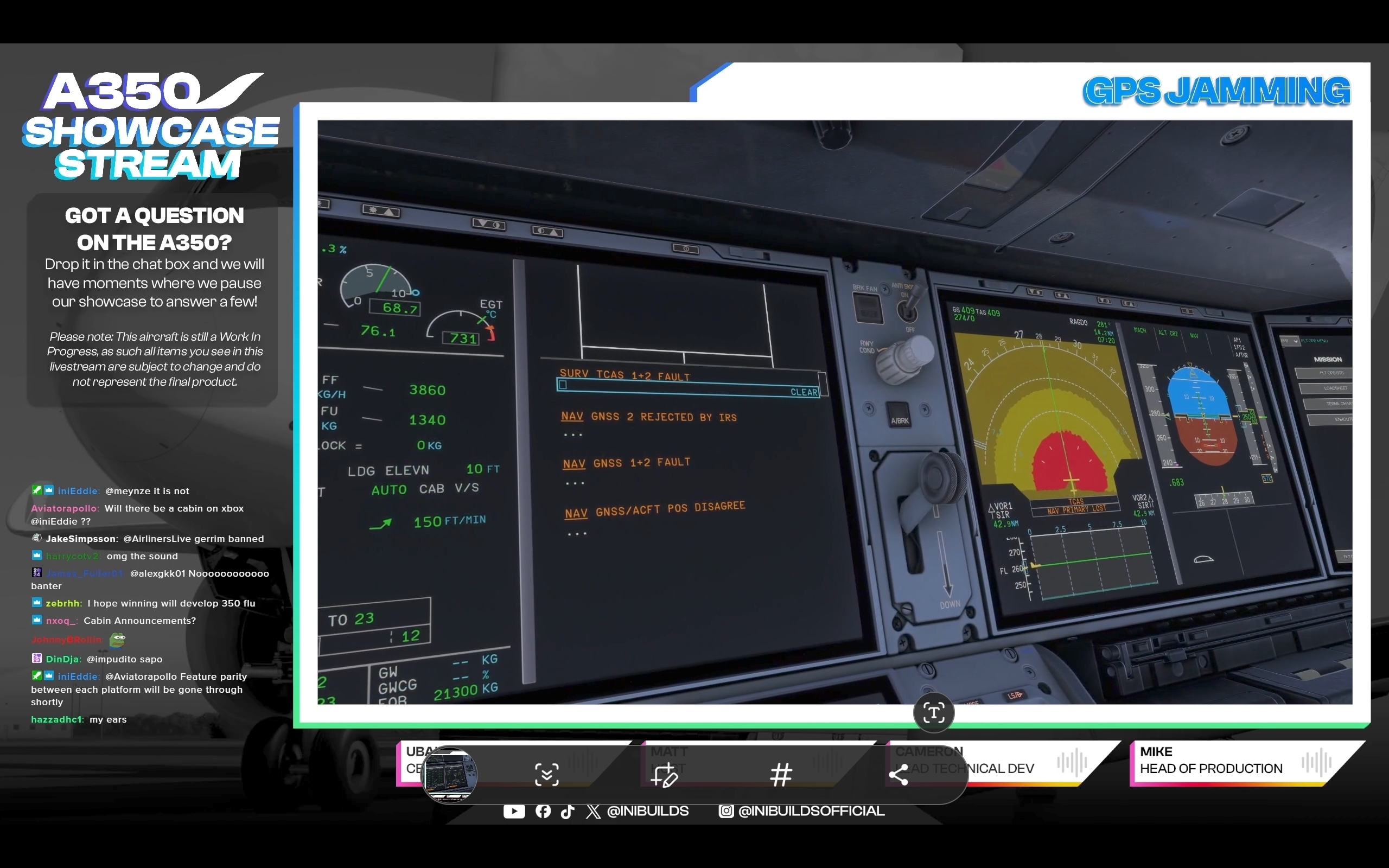Click the nxoq_ username in chat

[x=61, y=621]
